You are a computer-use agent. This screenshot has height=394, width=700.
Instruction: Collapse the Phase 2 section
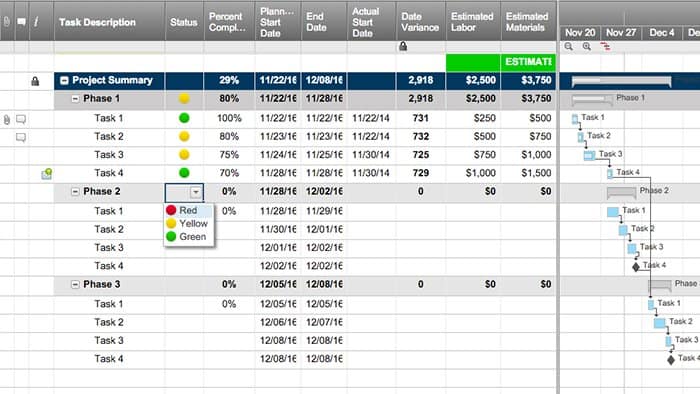coord(75,191)
